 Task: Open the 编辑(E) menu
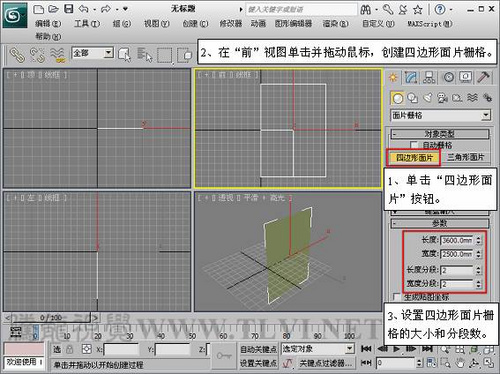[48, 24]
